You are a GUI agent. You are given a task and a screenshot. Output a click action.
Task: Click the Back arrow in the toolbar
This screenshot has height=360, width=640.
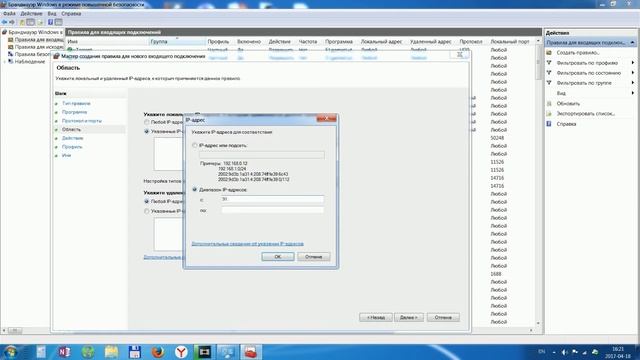click(4, 22)
